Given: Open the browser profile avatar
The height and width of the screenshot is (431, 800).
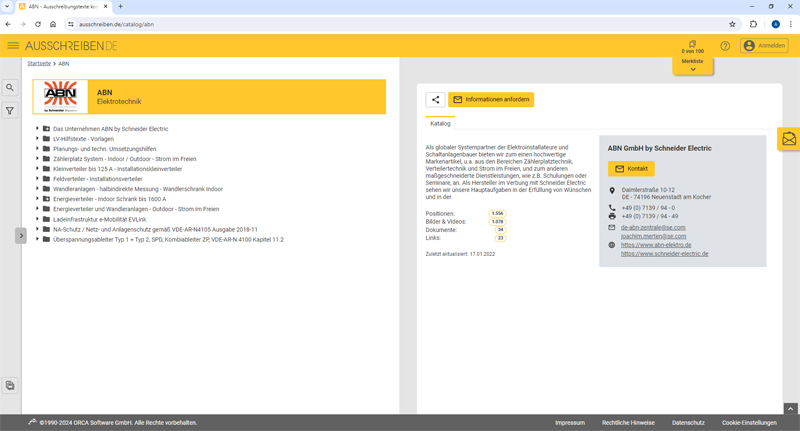Looking at the screenshot, I should (776, 24).
